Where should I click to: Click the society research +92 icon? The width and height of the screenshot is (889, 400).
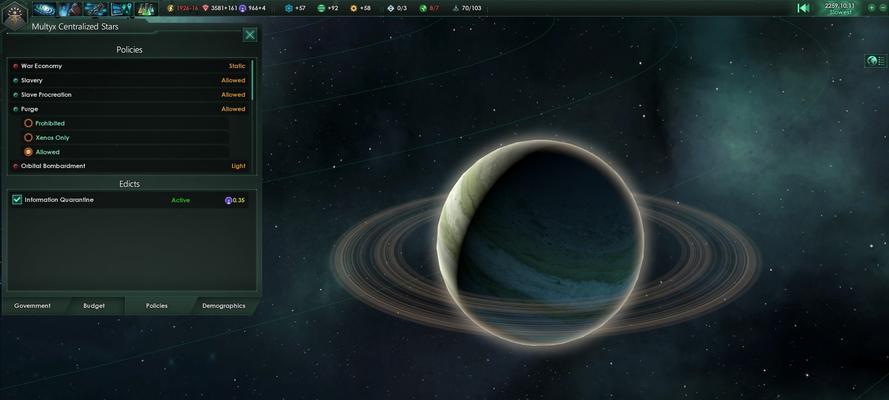(321, 8)
